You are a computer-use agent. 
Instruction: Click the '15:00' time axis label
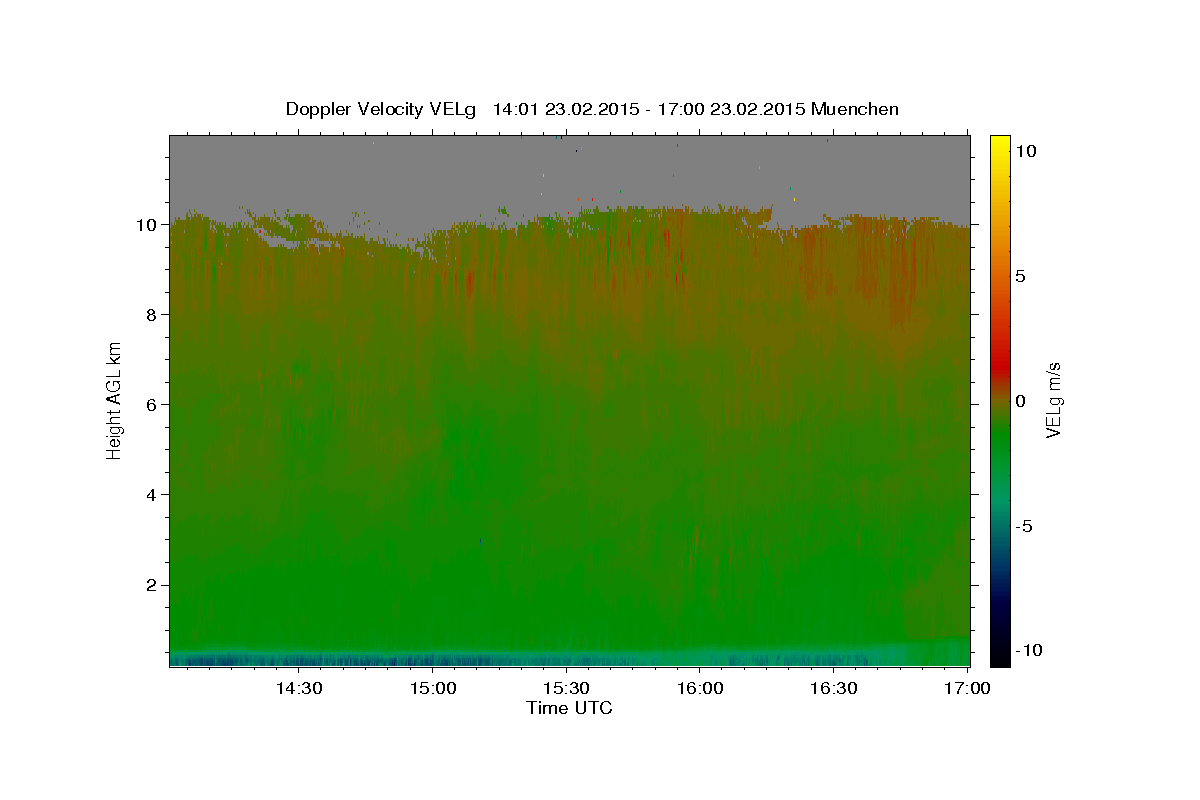point(432,689)
